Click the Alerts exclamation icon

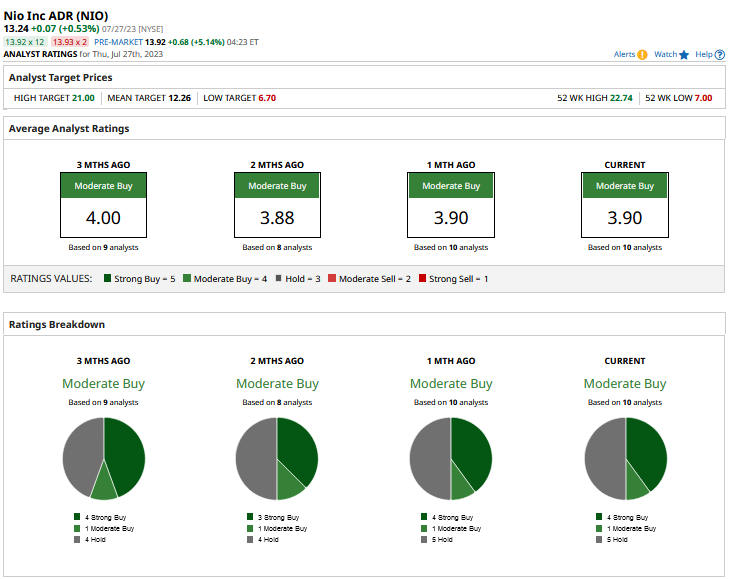point(642,54)
